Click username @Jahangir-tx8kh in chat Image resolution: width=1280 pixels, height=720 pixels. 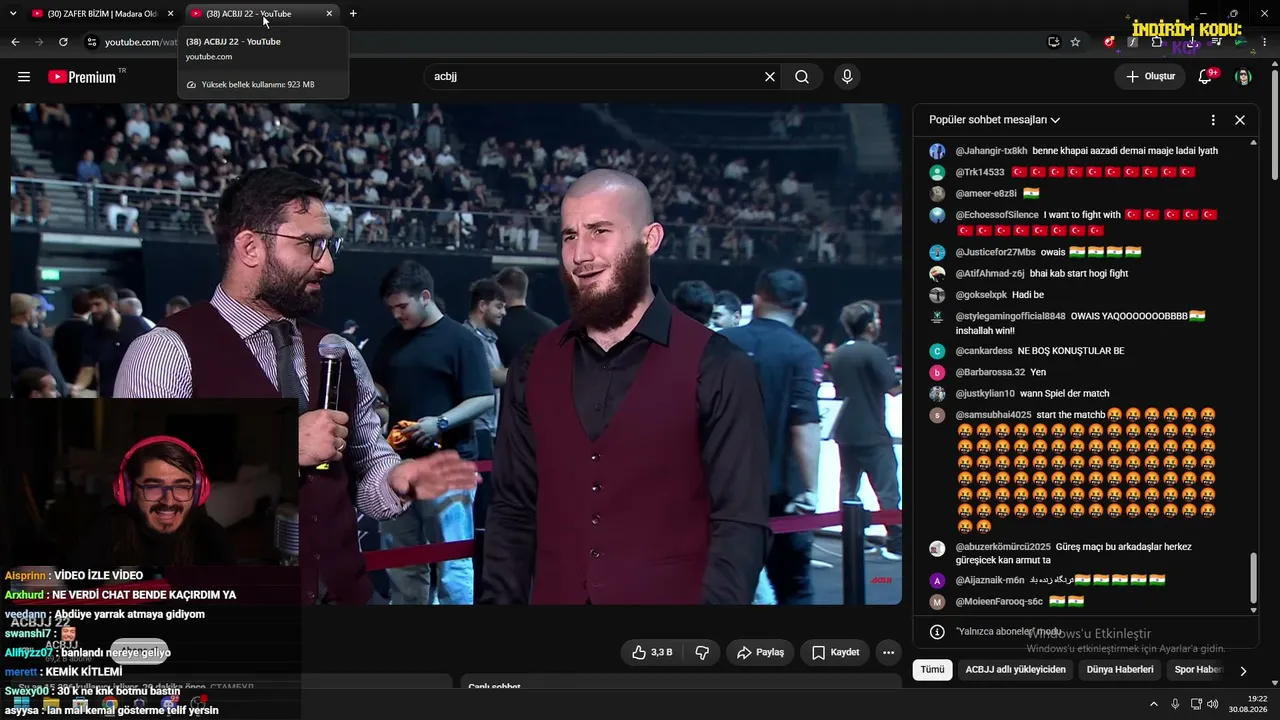point(991,151)
